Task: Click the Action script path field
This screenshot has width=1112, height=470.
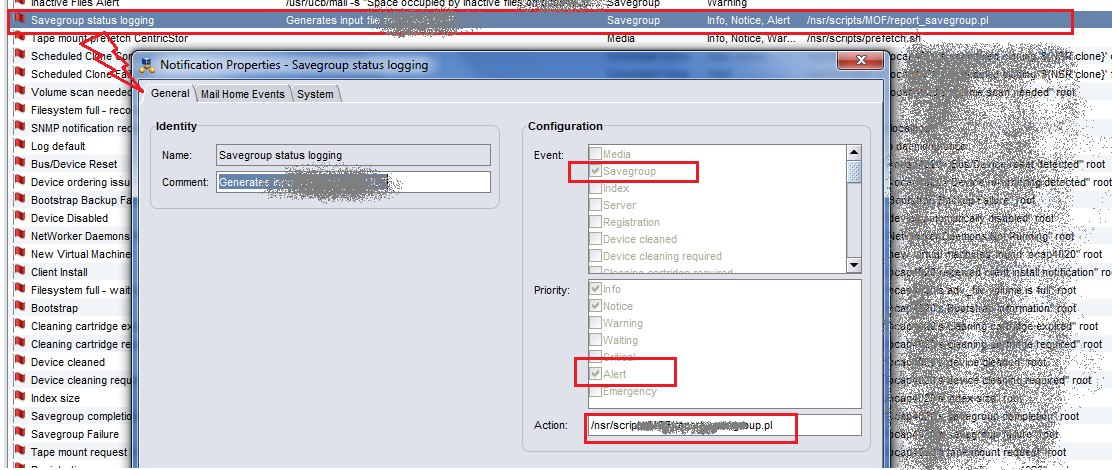Action: [x=723, y=425]
